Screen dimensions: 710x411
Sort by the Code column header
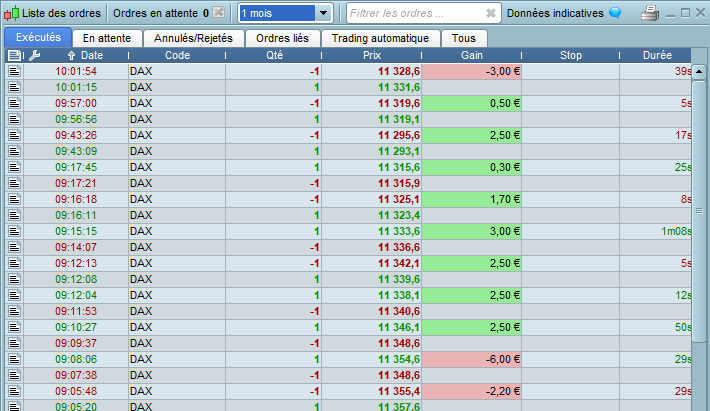click(x=177, y=55)
